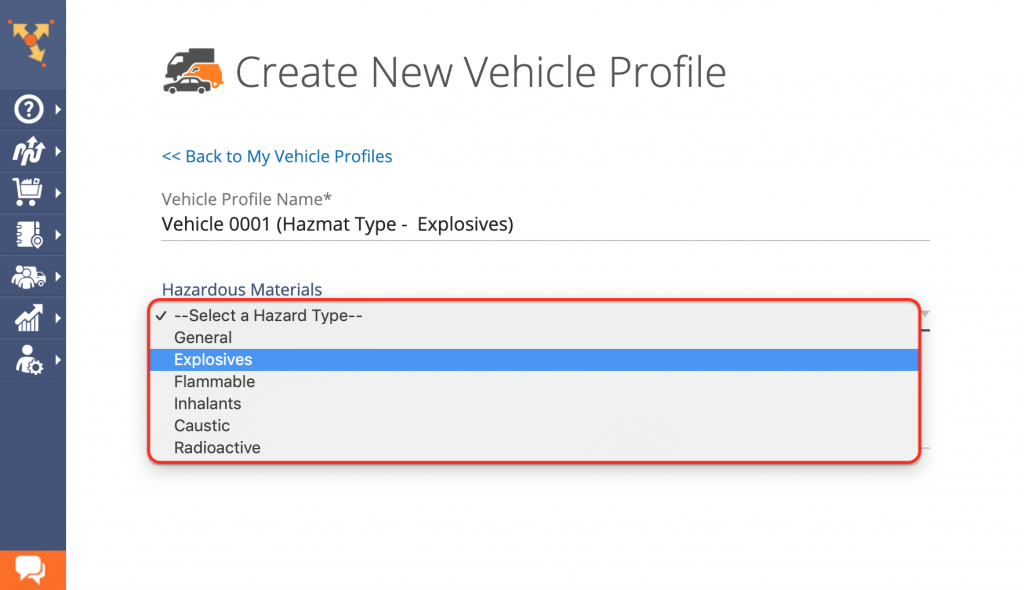Pick the Inhalants hazard type
This screenshot has width=1024, height=590.
point(207,404)
